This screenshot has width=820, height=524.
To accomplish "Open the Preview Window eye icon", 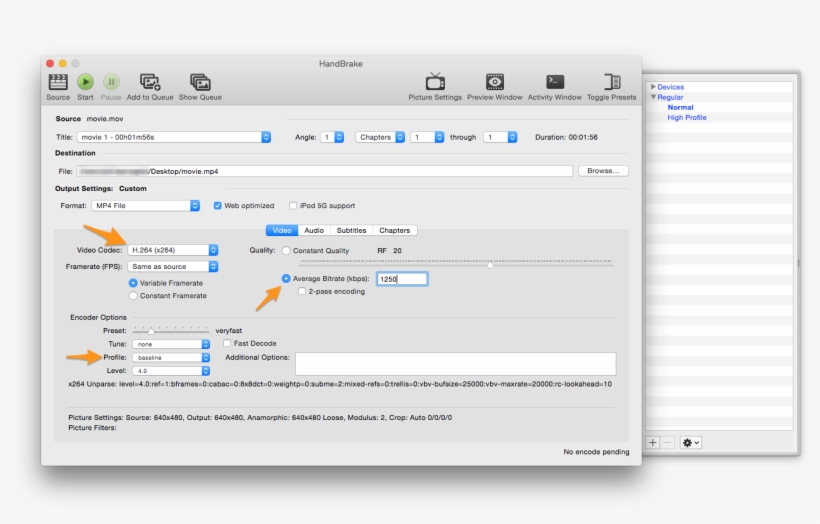I will 495,82.
